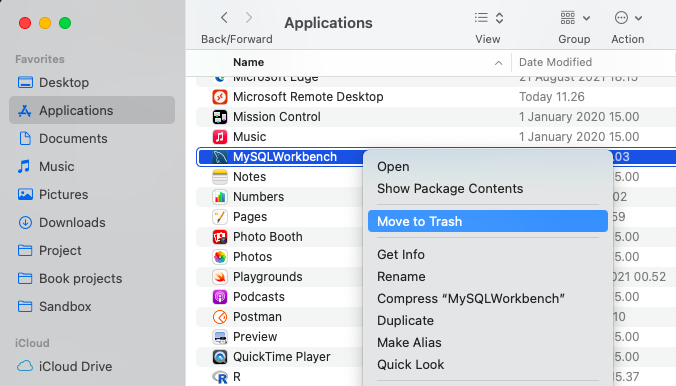Select the Playgrounds app icon
The height and width of the screenshot is (386, 676).
(x=220, y=276)
